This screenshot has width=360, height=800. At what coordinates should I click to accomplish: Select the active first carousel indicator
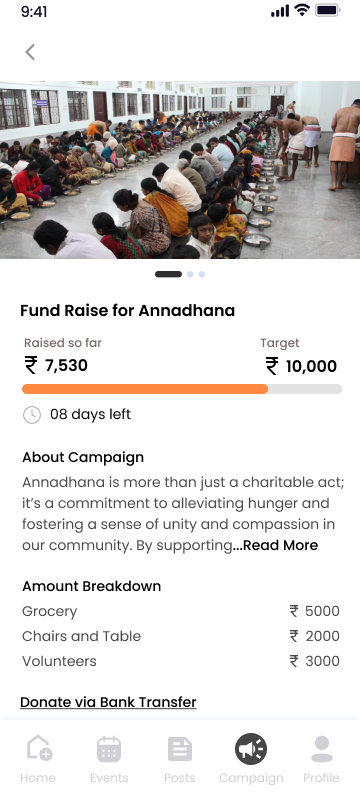click(x=168, y=274)
